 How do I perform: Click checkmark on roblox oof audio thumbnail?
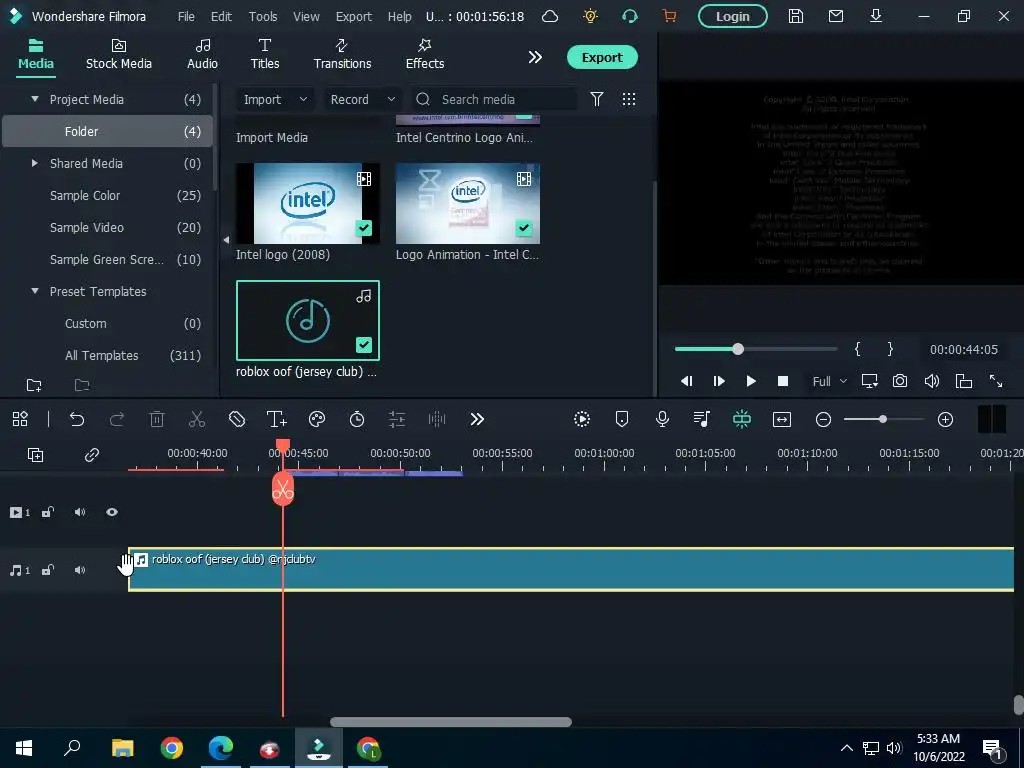[364, 345]
